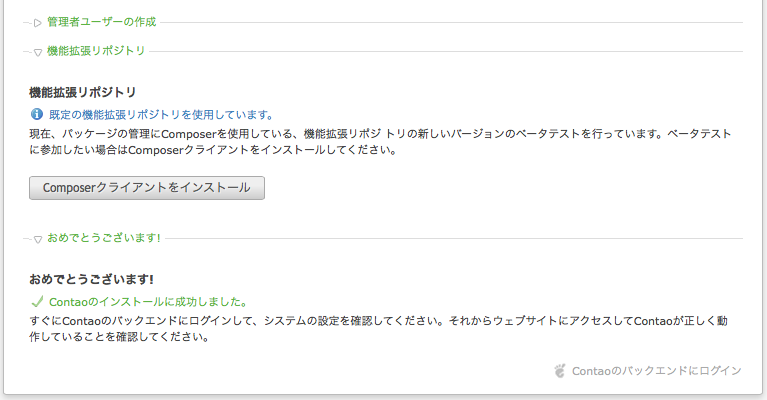Click the green おめでとうございます! legend title
The height and width of the screenshot is (400, 767).
coord(104,238)
